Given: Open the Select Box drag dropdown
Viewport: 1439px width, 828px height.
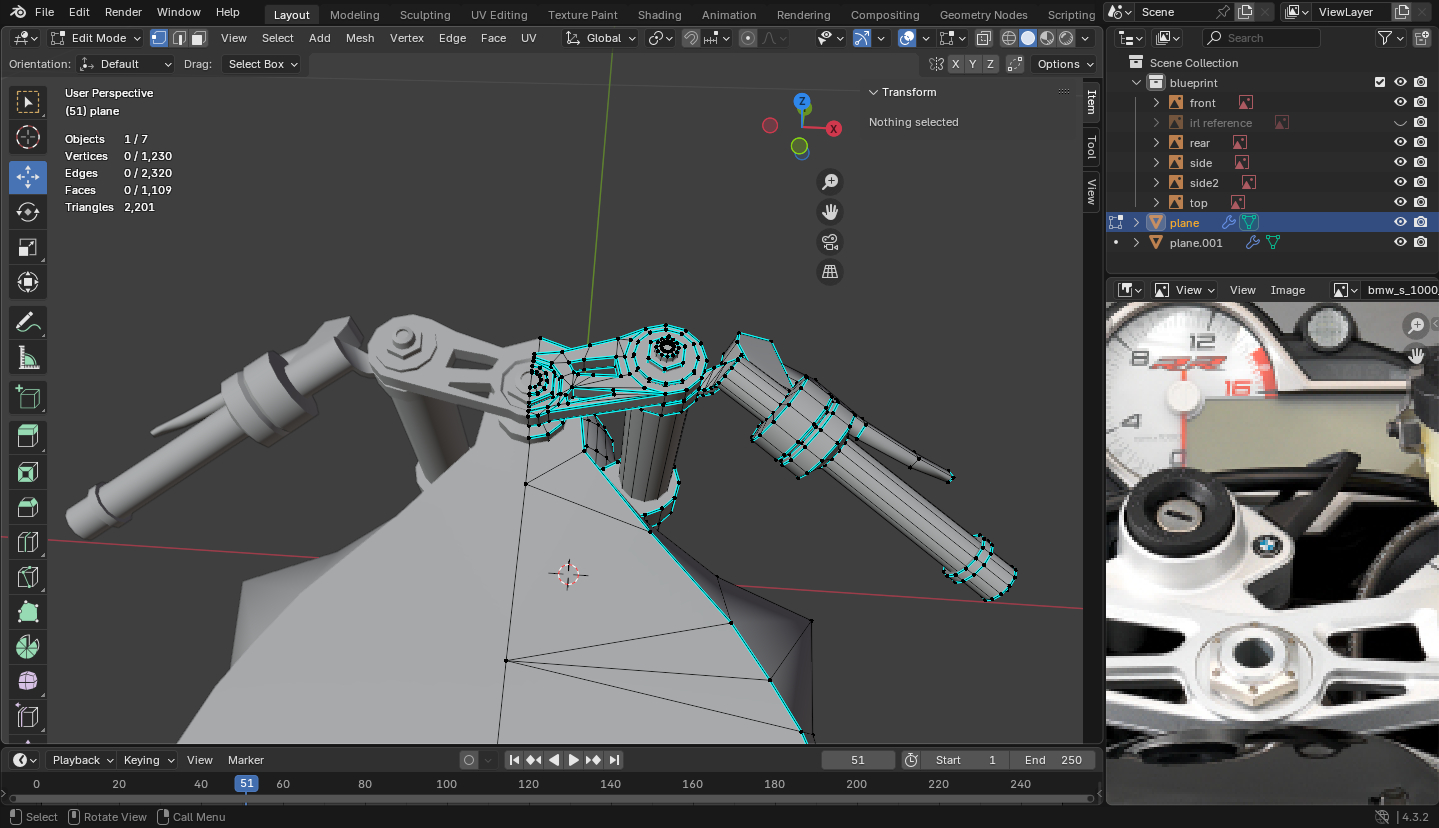Looking at the screenshot, I should [261, 64].
